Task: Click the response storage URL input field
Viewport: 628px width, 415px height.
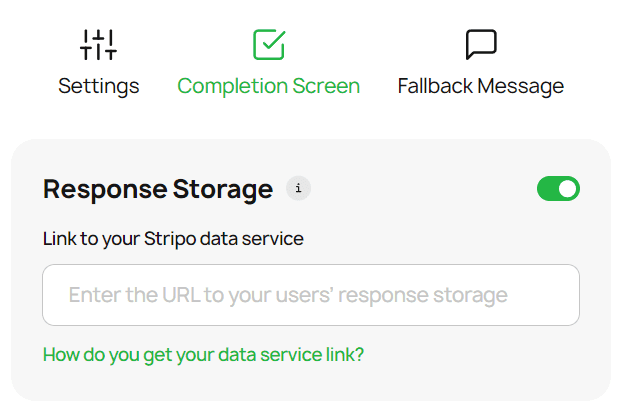Action: pos(311,295)
